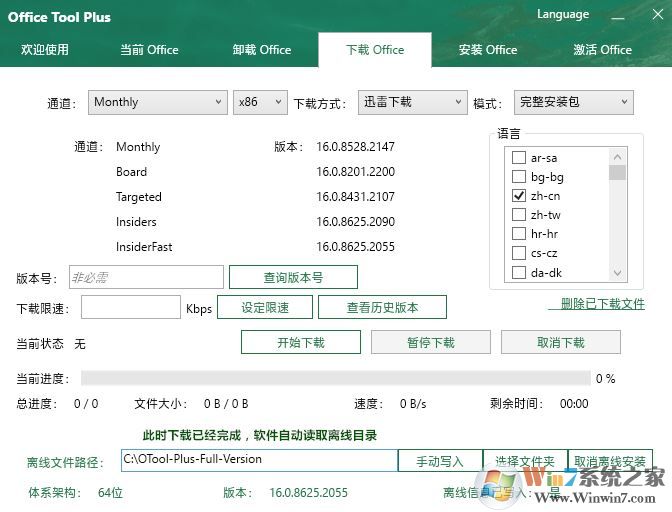The image size is (672, 512).
Task: Switch to the 当前 Office tab
Action: tap(149, 50)
